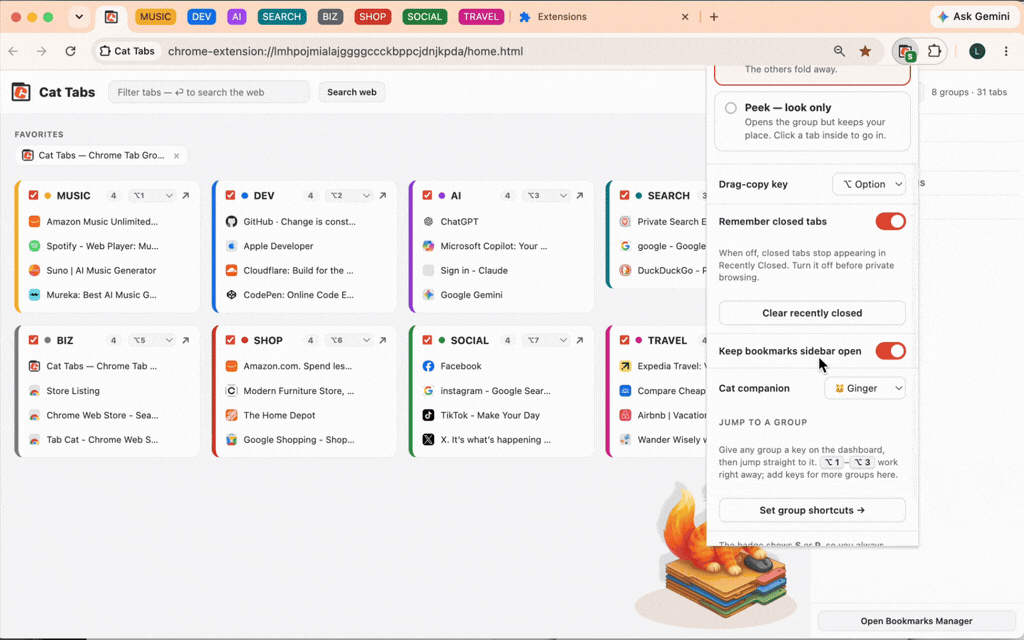This screenshot has height=640, width=1024.
Task: Click the bookmark star in address bar
Action: pyautogui.click(x=865, y=51)
